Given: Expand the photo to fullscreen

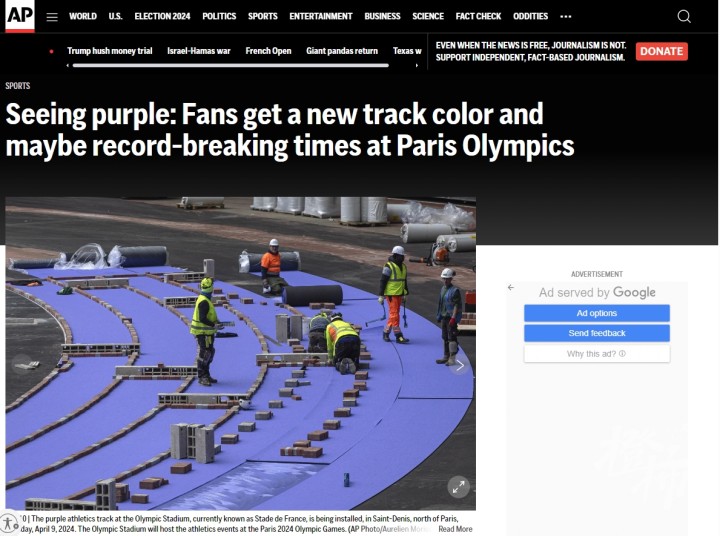Looking at the screenshot, I should 458,487.
